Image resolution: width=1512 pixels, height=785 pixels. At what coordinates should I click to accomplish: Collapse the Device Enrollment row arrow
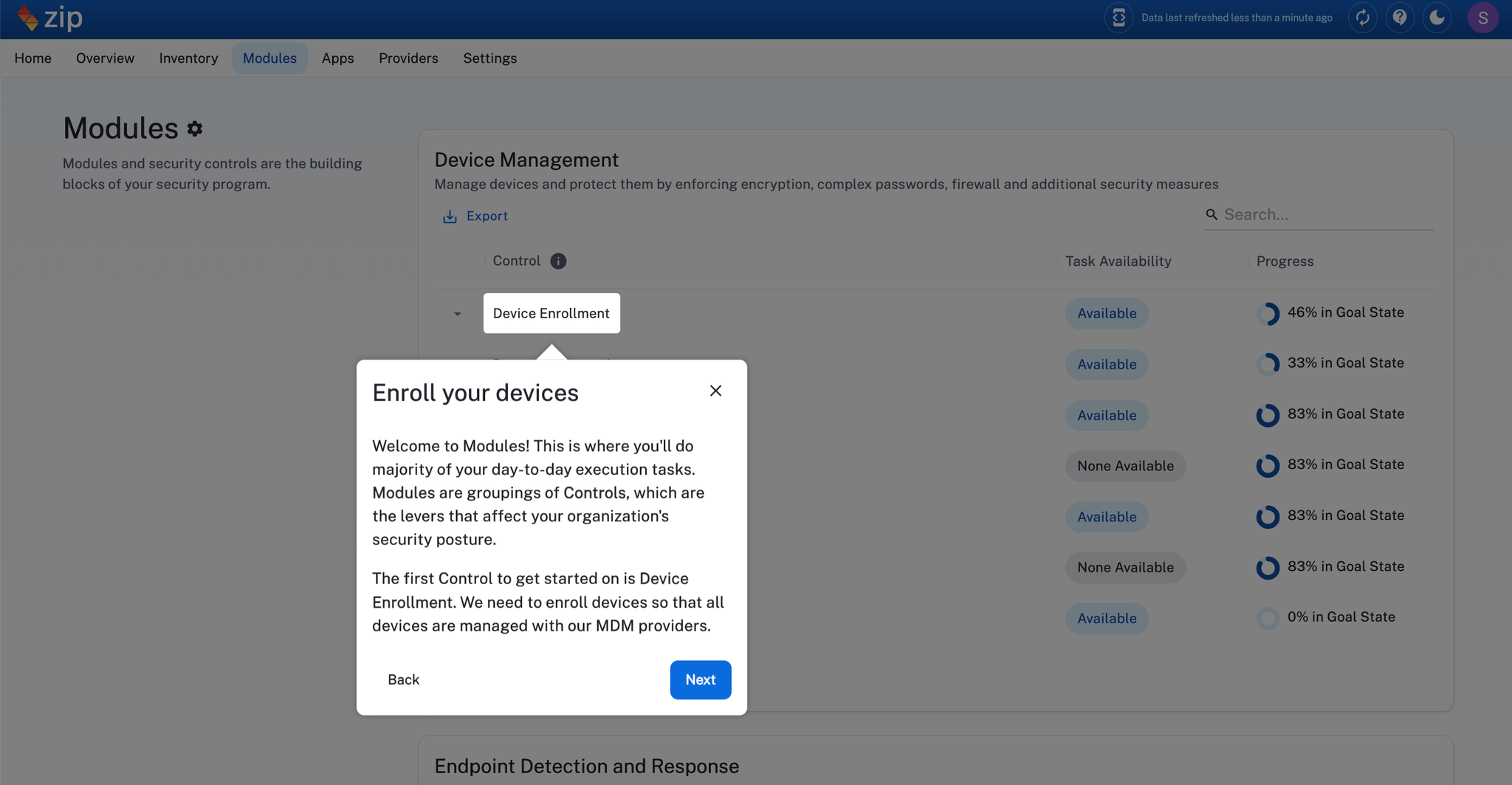(458, 314)
